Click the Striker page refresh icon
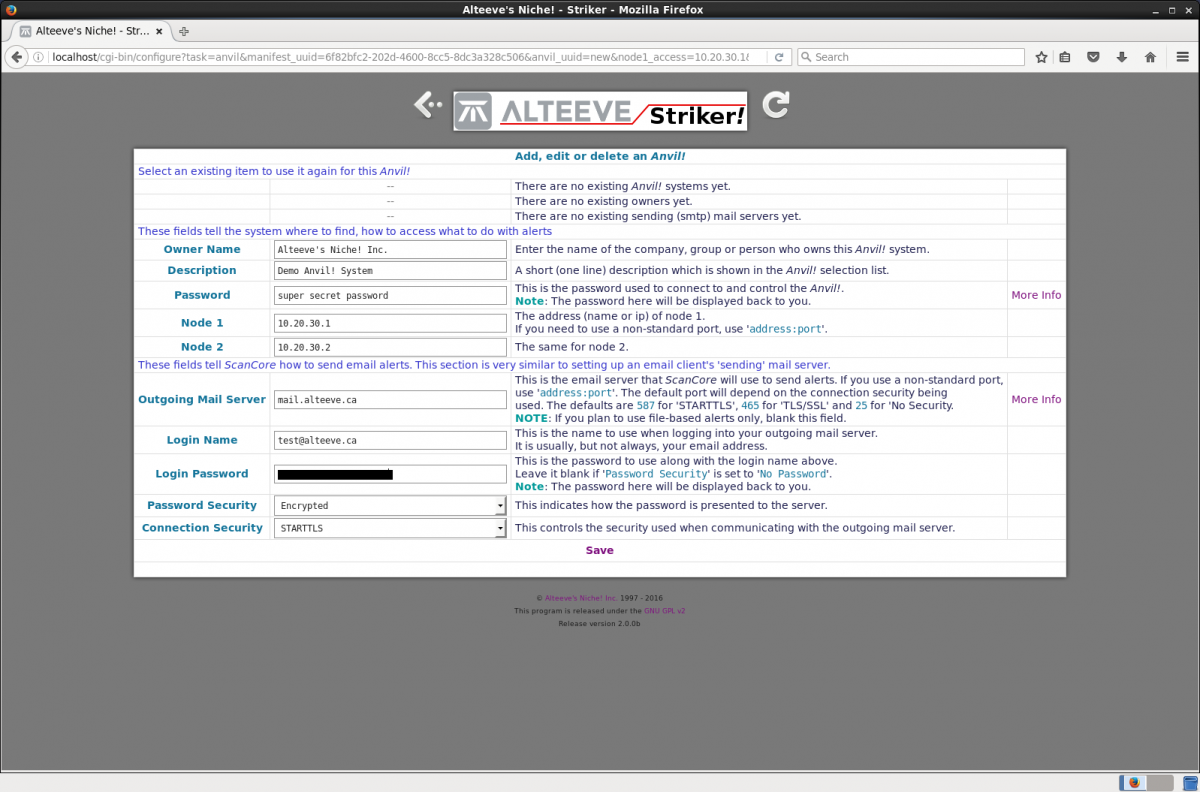The width and height of the screenshot is (1200, 792). pos(775,105)
